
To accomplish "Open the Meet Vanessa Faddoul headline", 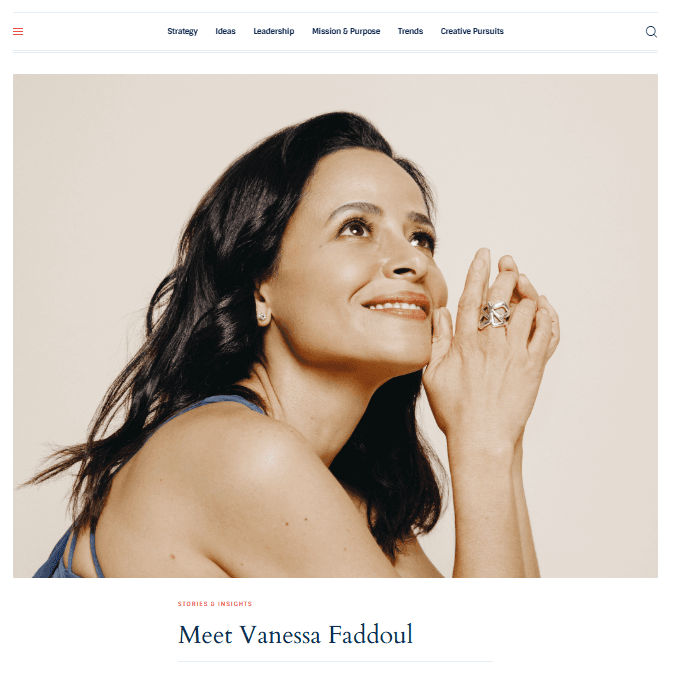I will (295, 635).
